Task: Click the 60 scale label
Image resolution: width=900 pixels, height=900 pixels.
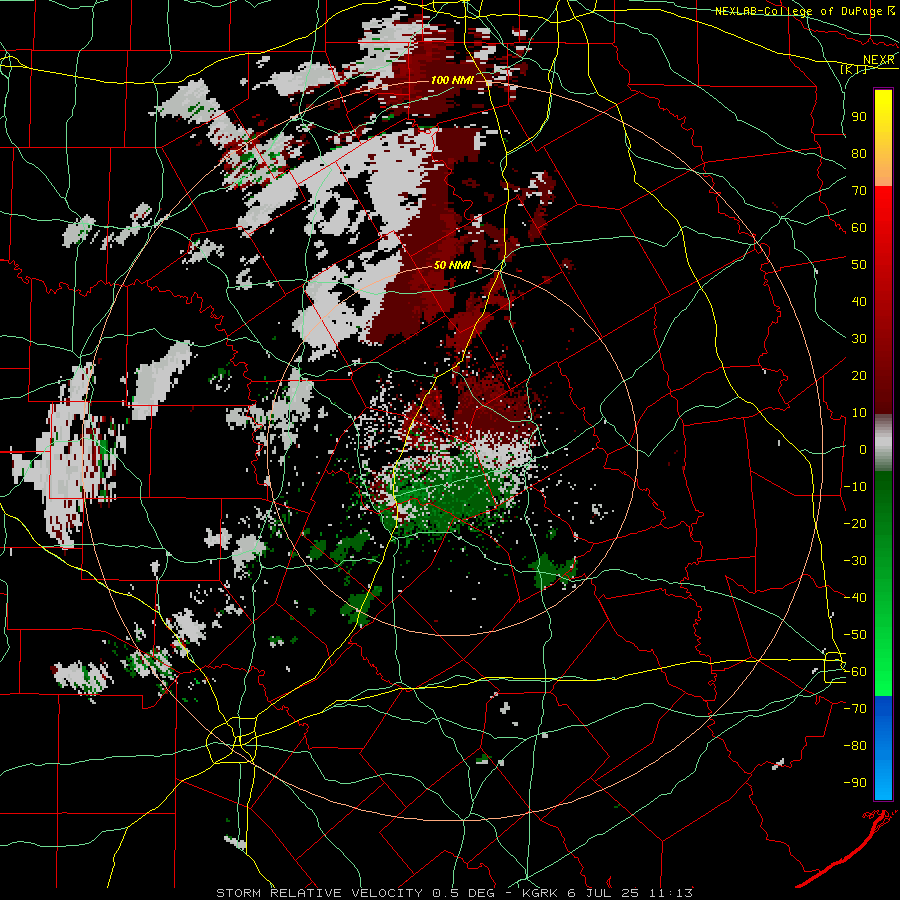Action: pos(859,227)
